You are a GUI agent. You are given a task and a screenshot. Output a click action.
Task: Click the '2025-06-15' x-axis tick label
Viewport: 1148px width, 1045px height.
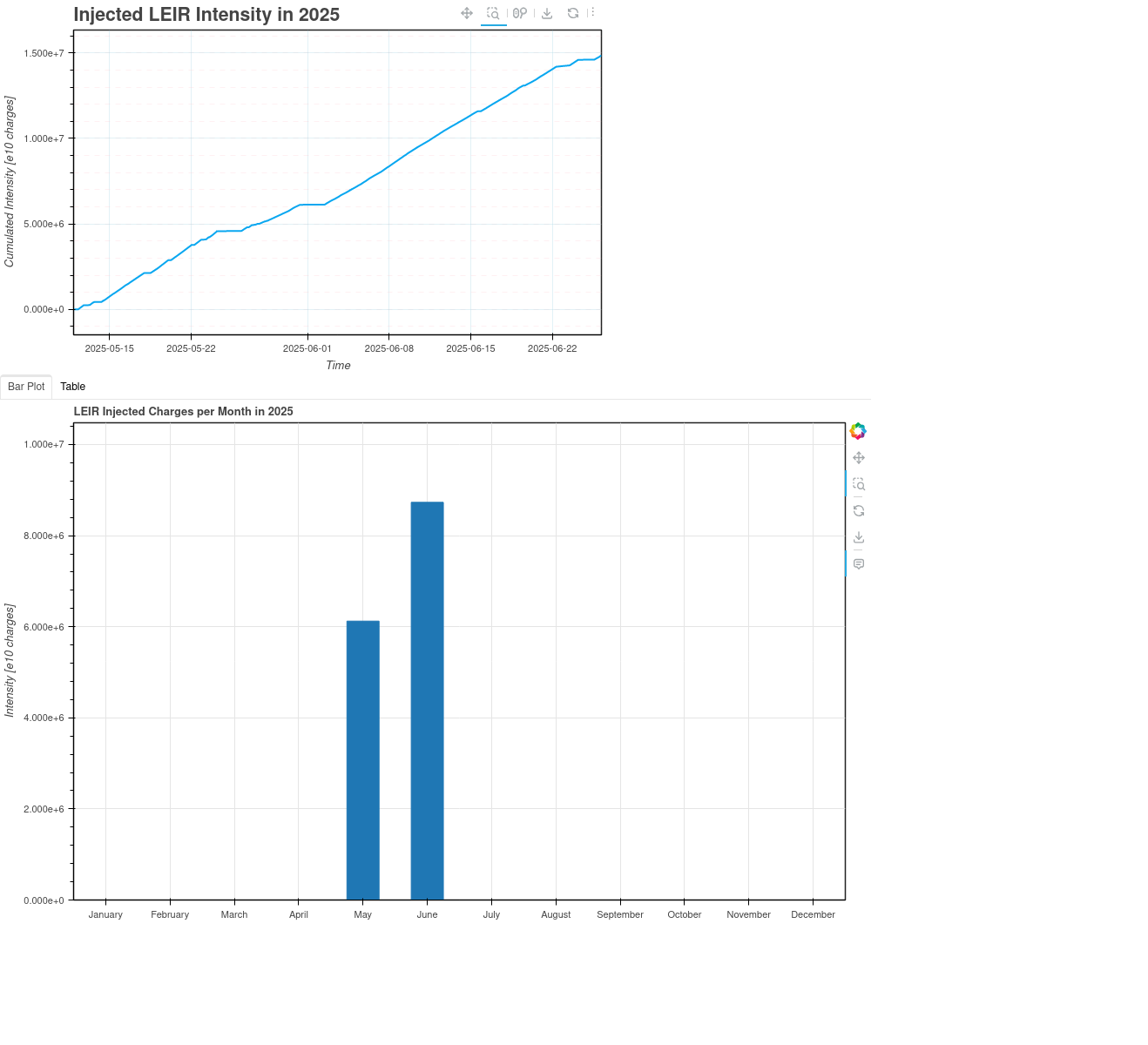coord(470,348)
